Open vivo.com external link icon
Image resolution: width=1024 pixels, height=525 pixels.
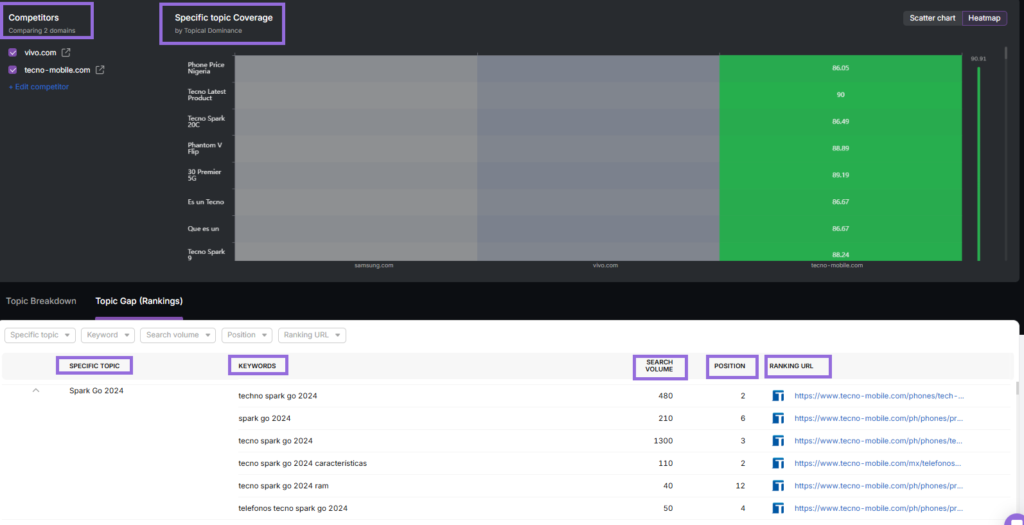coord(65,53)
